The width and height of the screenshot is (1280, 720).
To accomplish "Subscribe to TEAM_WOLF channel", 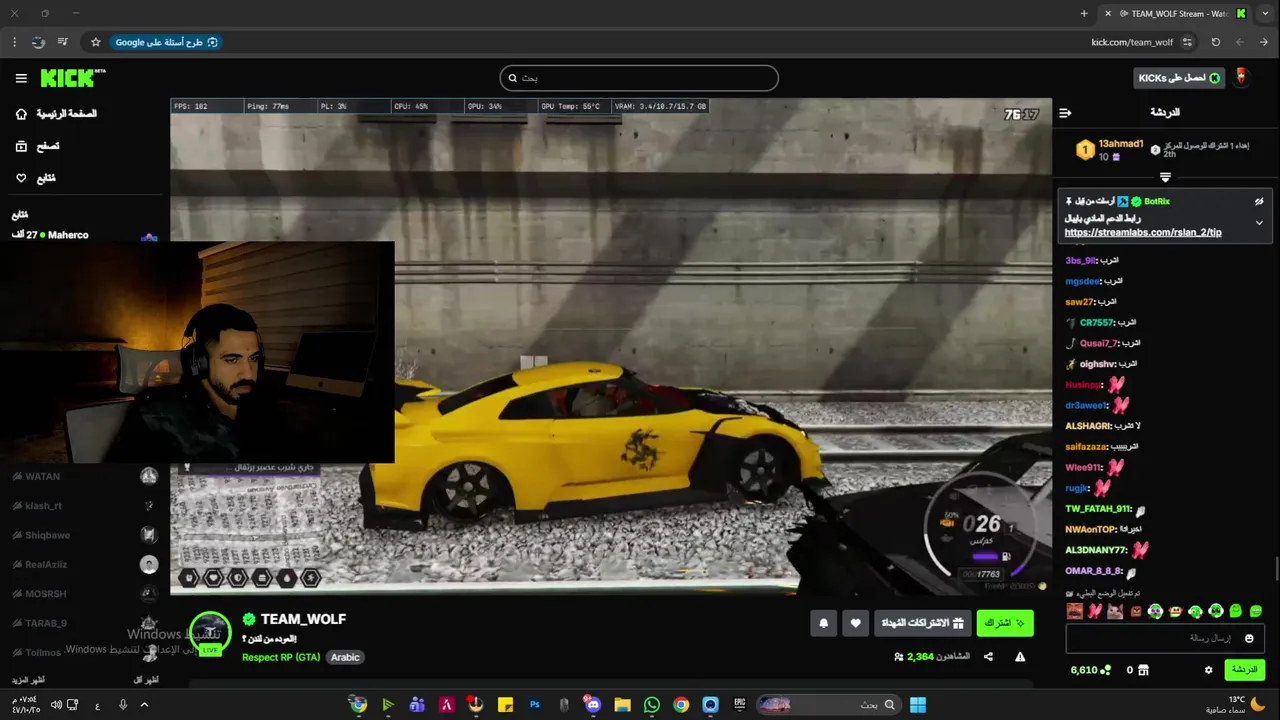I will [1005, 623].
